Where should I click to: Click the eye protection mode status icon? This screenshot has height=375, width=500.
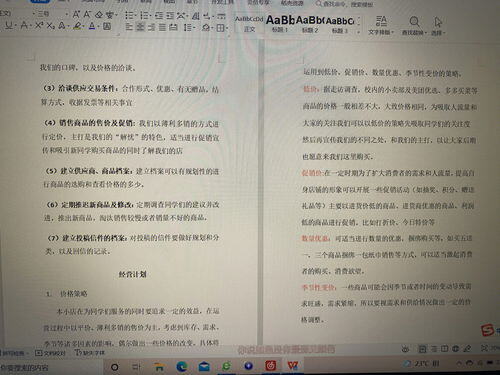coord(405,349)
